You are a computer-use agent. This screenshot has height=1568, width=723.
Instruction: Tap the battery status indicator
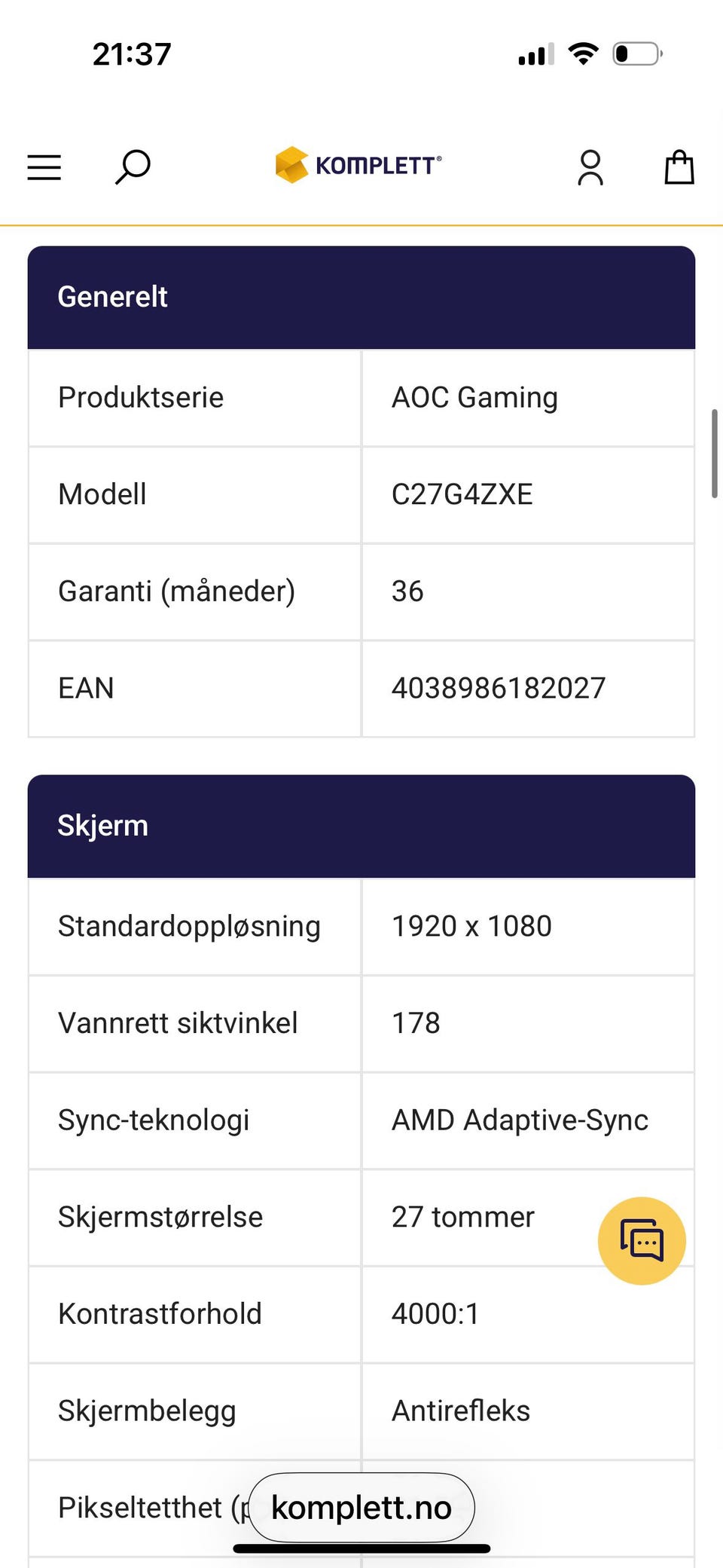pos(638,54)
